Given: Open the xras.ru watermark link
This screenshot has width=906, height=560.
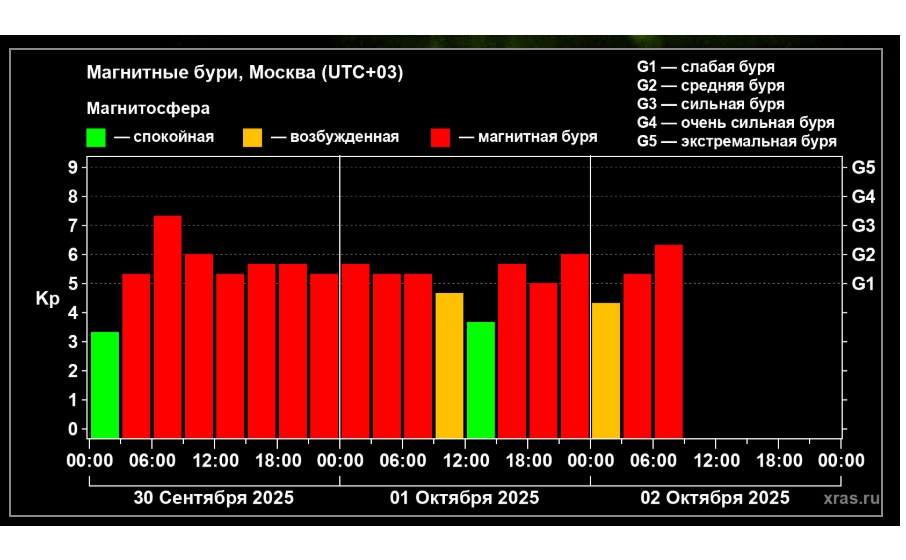Looking at the screenshot, I should [x=852, y=498].
